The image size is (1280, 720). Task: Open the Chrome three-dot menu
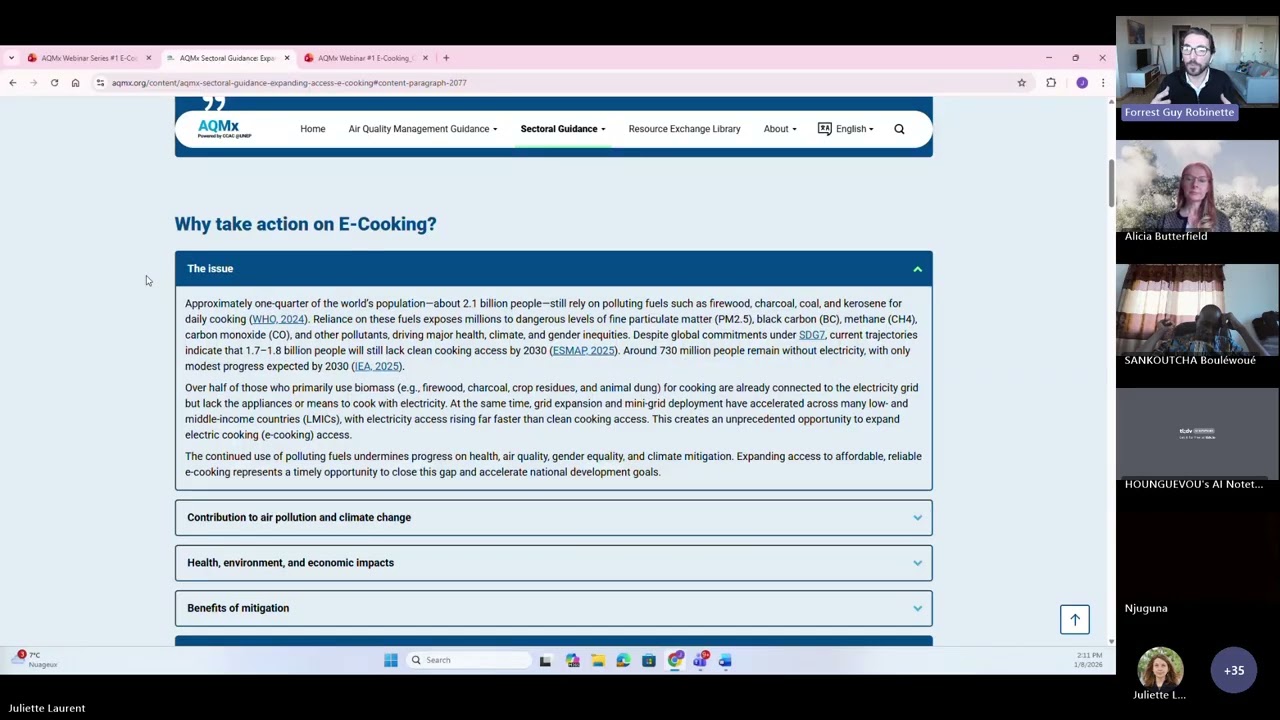coord(1103,83)
